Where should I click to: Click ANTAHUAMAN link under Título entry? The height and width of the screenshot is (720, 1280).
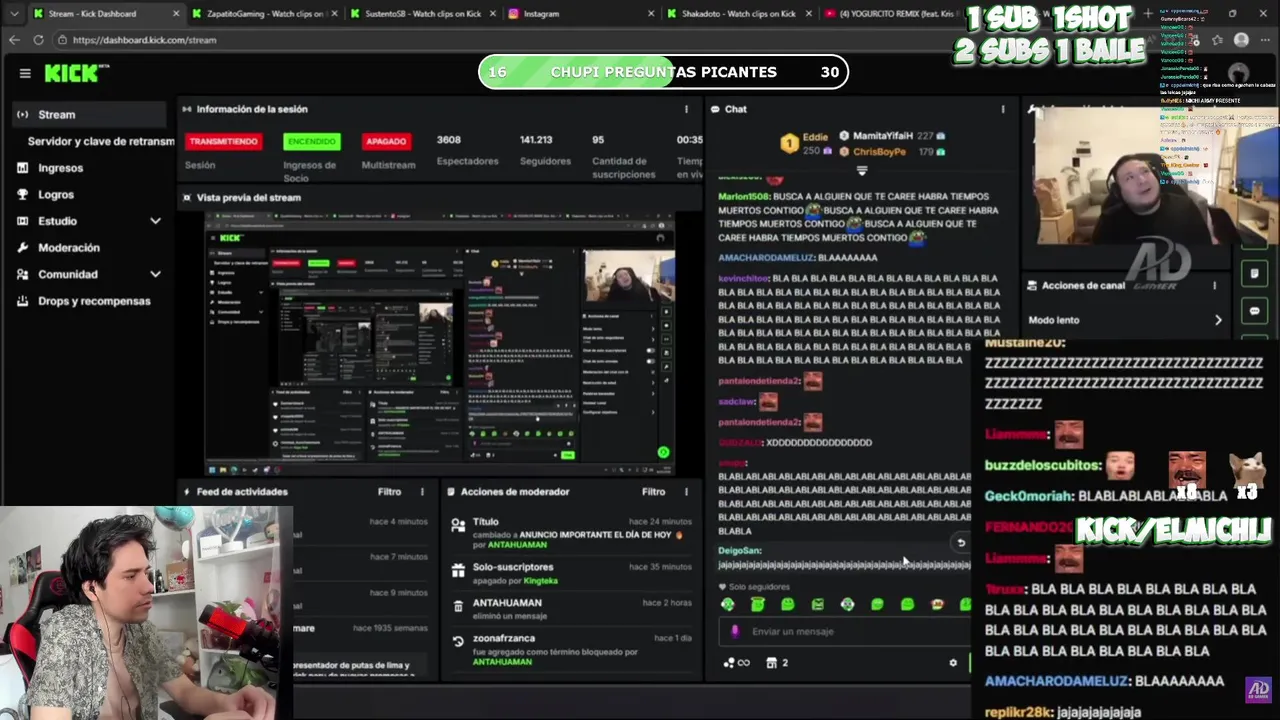[517, 545]
